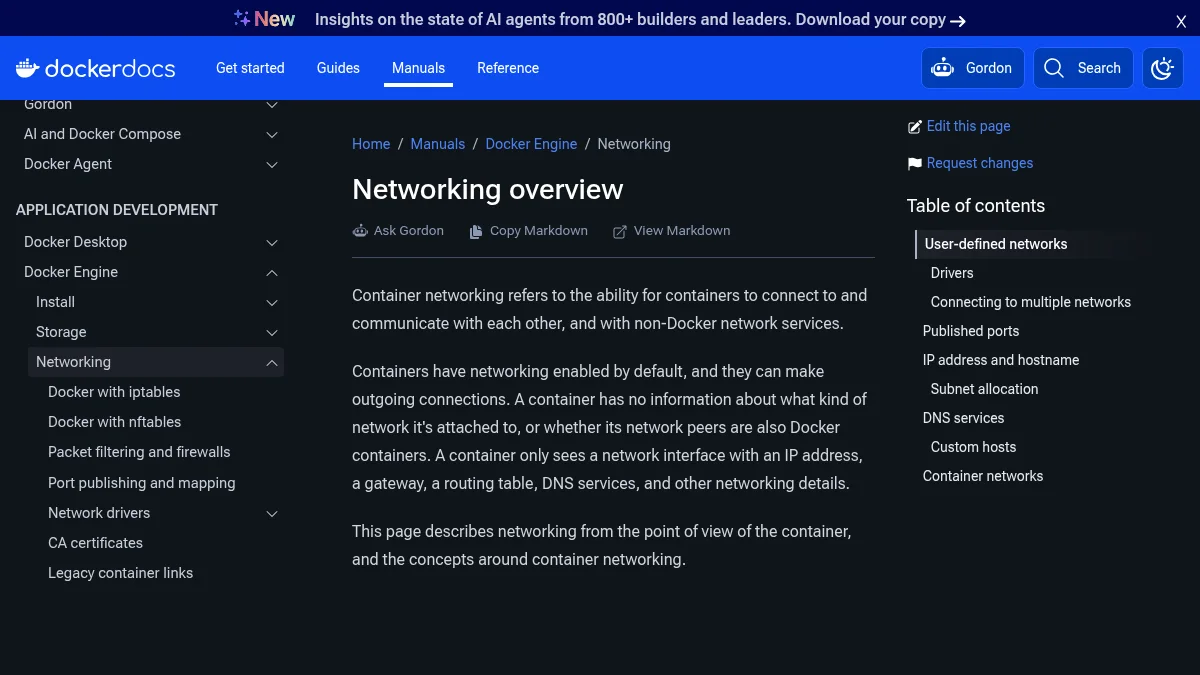
Task: Jump to Custom hosts section
Action: coord(974,447)
